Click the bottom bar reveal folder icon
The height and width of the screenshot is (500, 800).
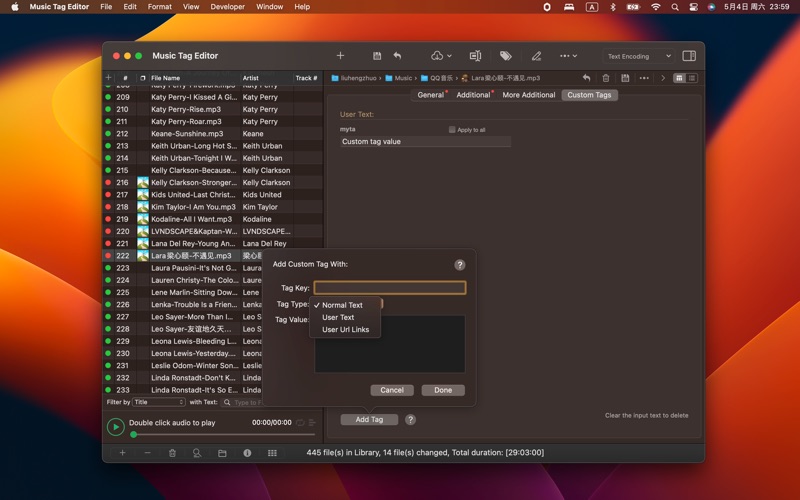[x=222, y=453]
